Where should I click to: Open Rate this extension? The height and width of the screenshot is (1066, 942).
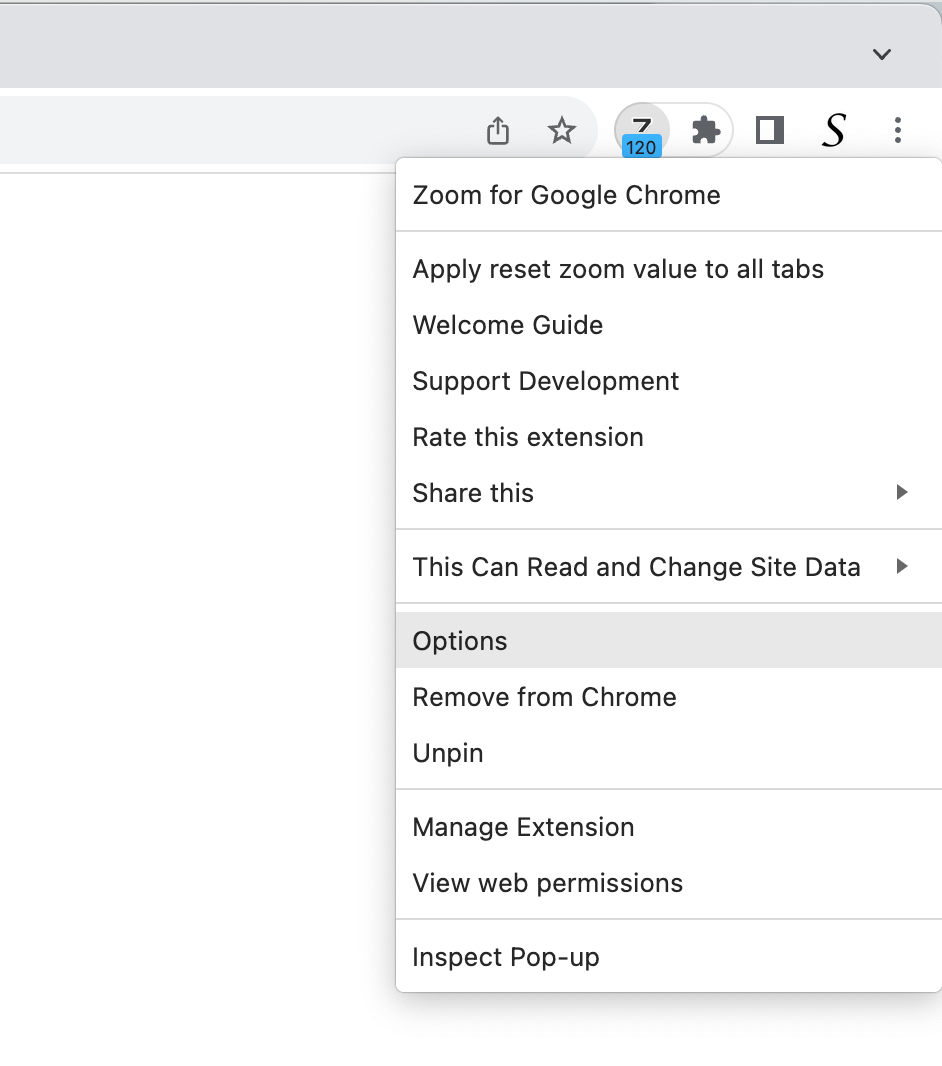[x=528, y=436]
